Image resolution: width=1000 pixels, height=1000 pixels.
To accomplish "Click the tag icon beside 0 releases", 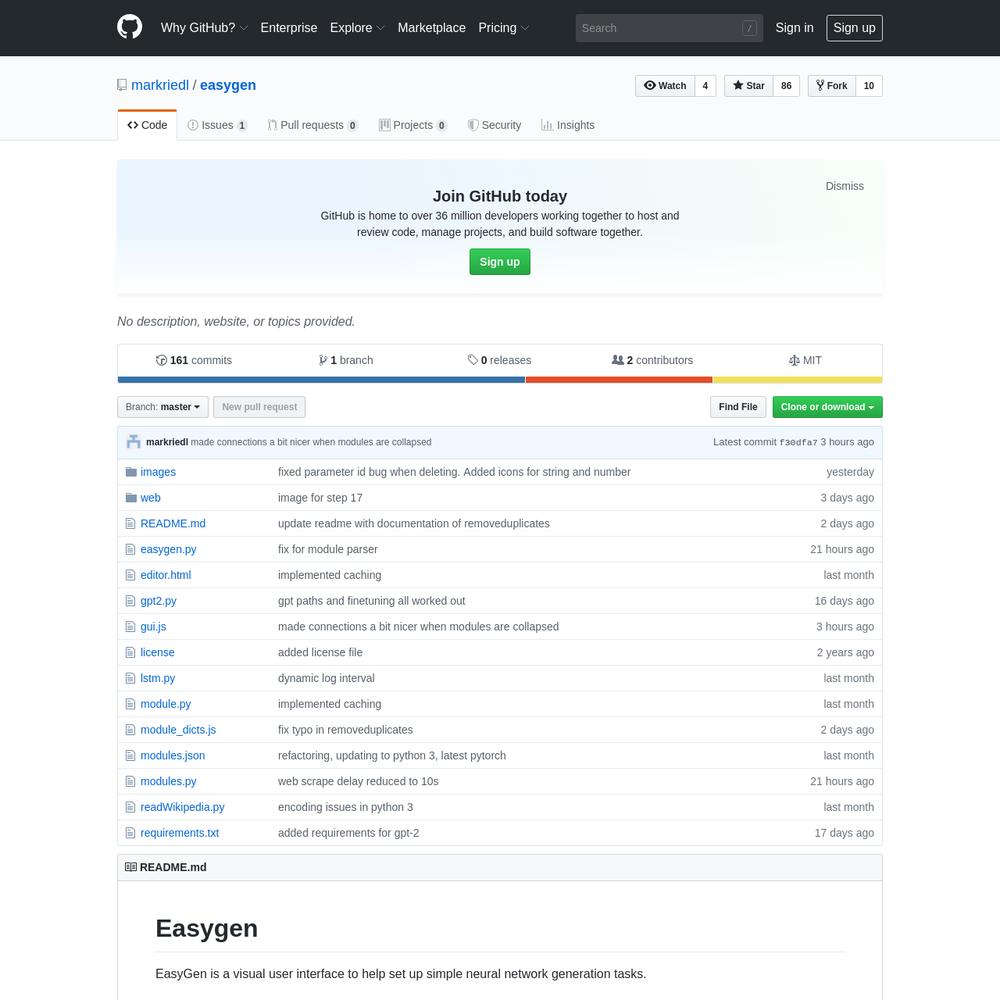I will 473,360.
